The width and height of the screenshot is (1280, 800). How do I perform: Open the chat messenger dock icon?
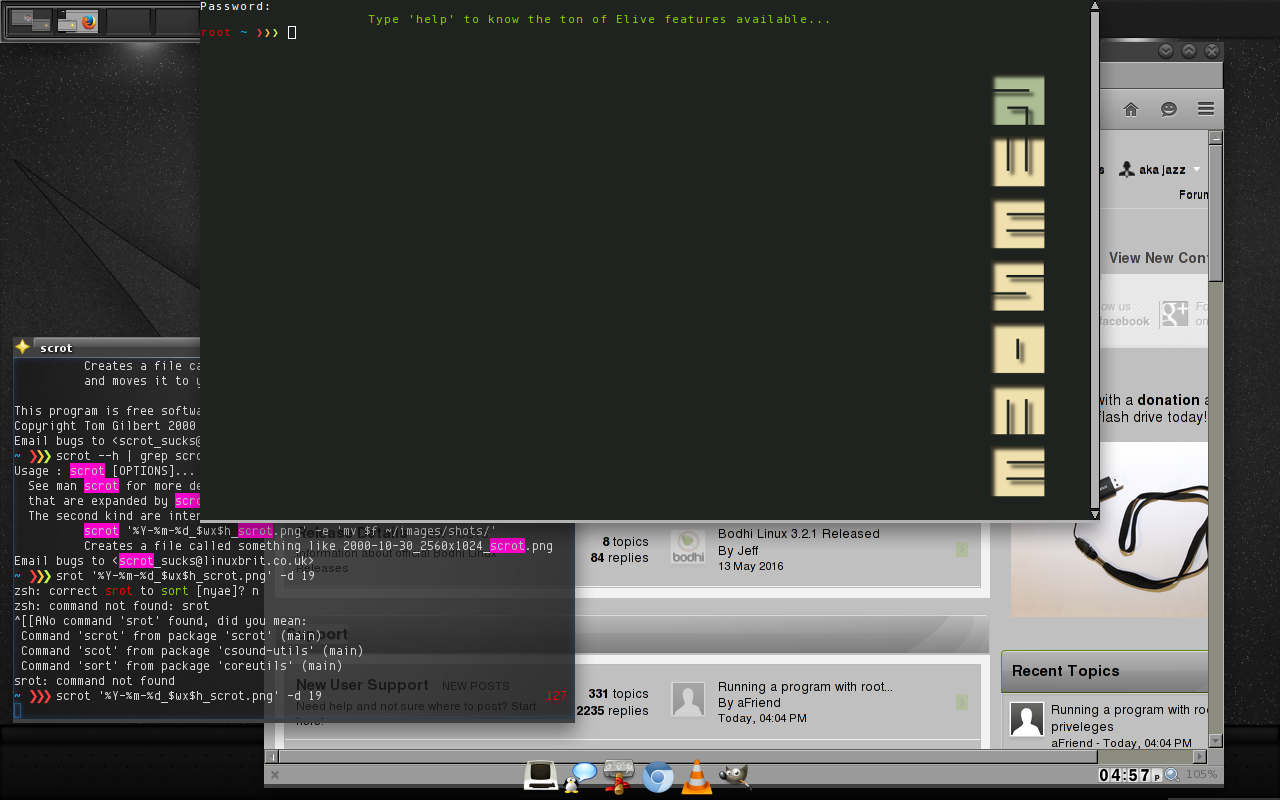pyautogui.click(x=580, y=776)
